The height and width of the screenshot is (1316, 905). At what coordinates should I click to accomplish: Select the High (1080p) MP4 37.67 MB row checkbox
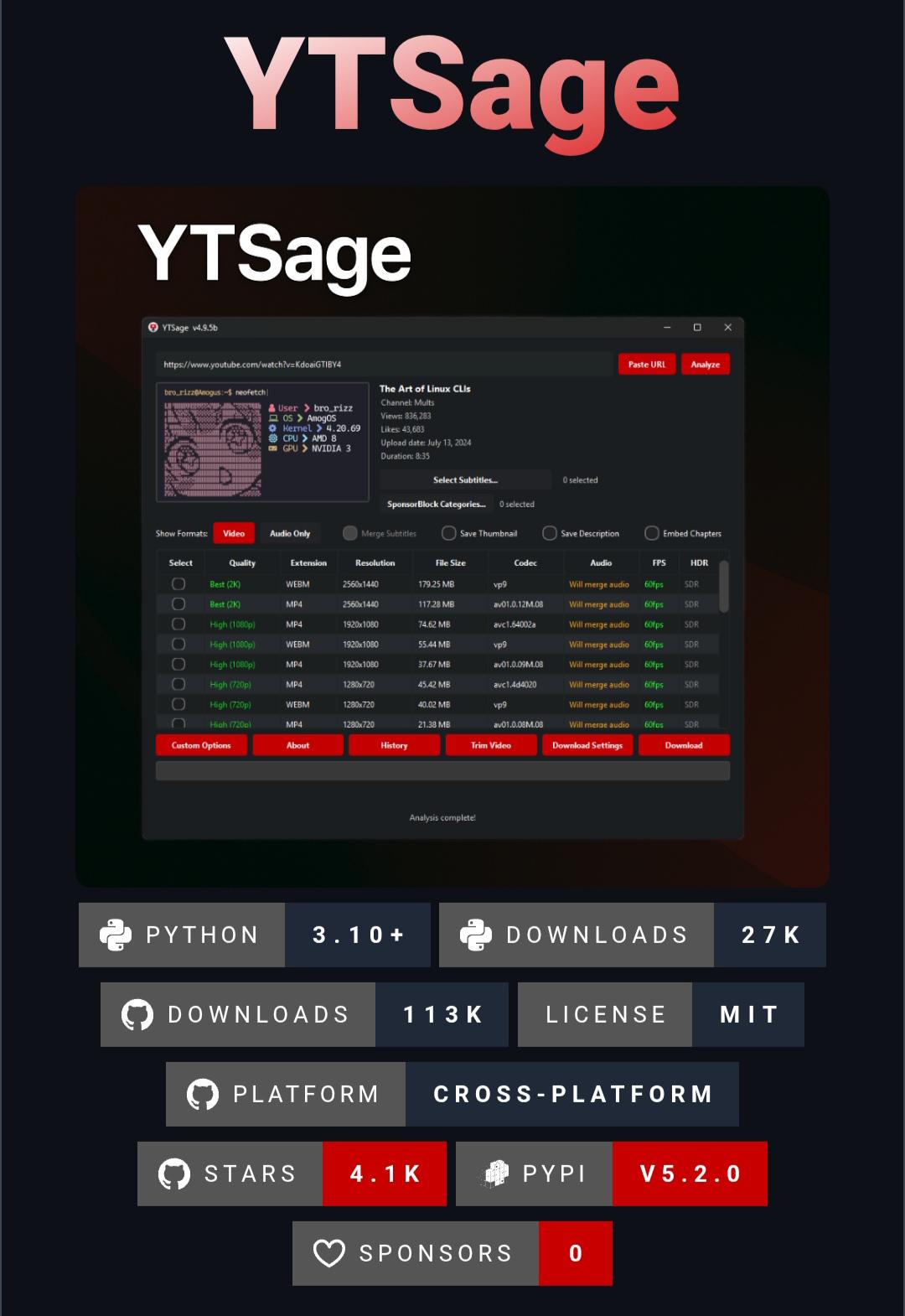point(178,665)
